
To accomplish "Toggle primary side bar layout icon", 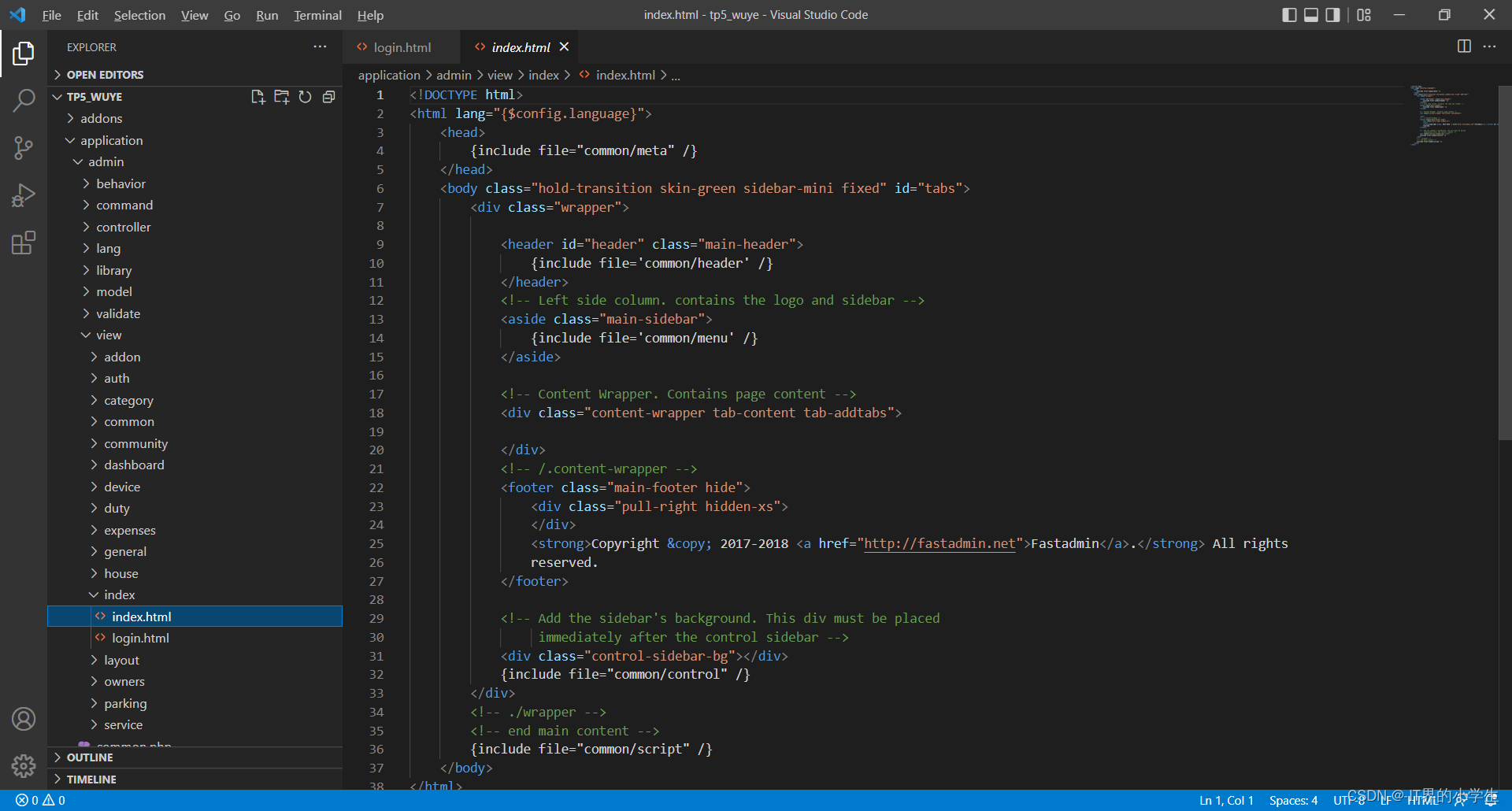I will (1289, 15).
